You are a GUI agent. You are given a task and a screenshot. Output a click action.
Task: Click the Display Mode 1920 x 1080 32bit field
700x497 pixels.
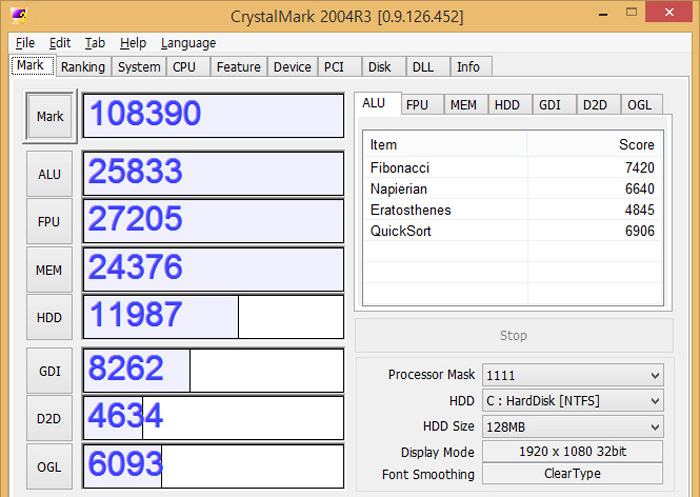[573, 451]
